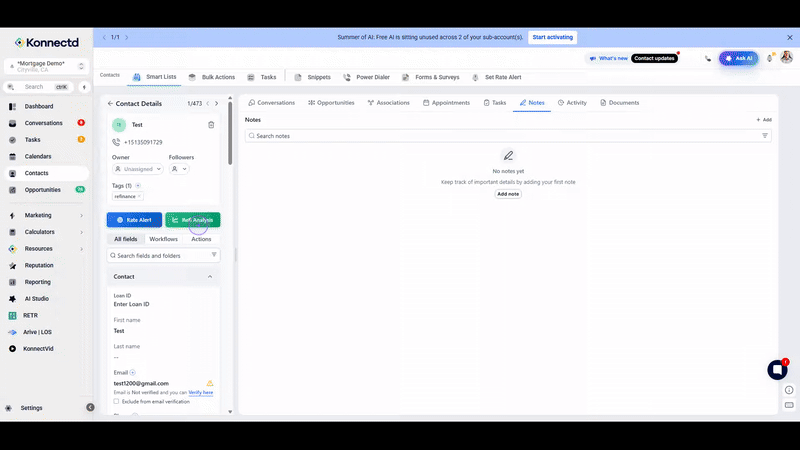800x450 pixels.
Task: Switch to the Opportunities tab
Action: 331,103
